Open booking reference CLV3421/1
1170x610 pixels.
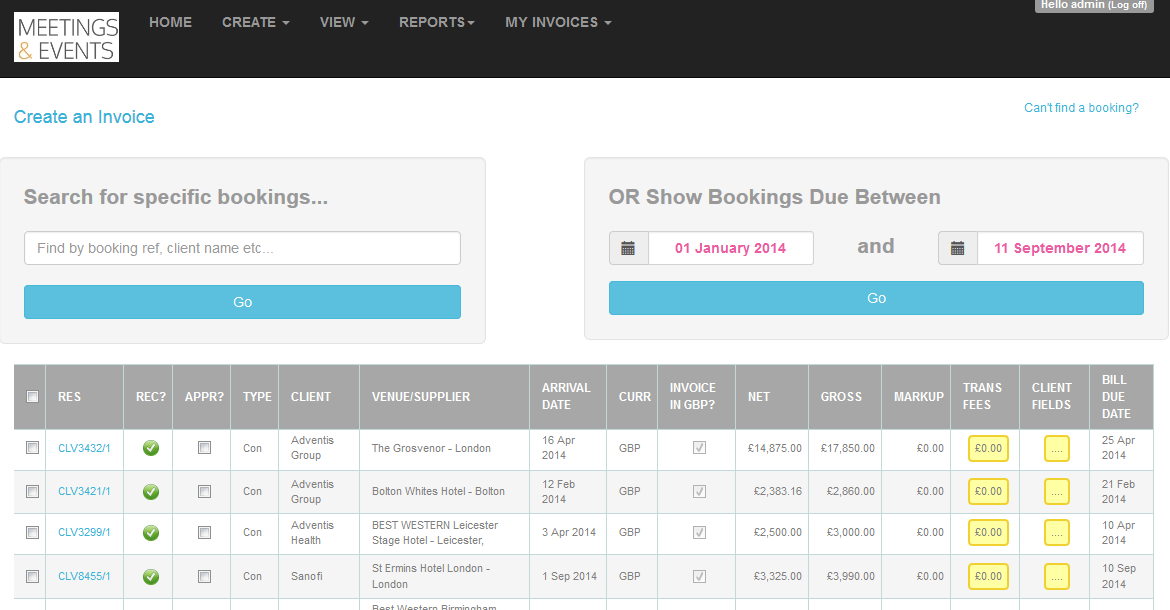coord(84,491)
